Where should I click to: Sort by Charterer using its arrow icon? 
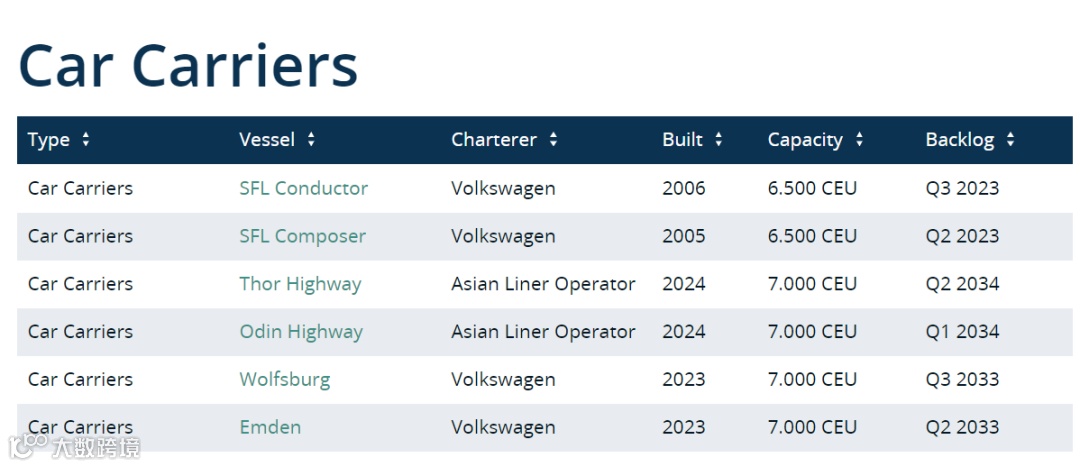tap(553, 140)
